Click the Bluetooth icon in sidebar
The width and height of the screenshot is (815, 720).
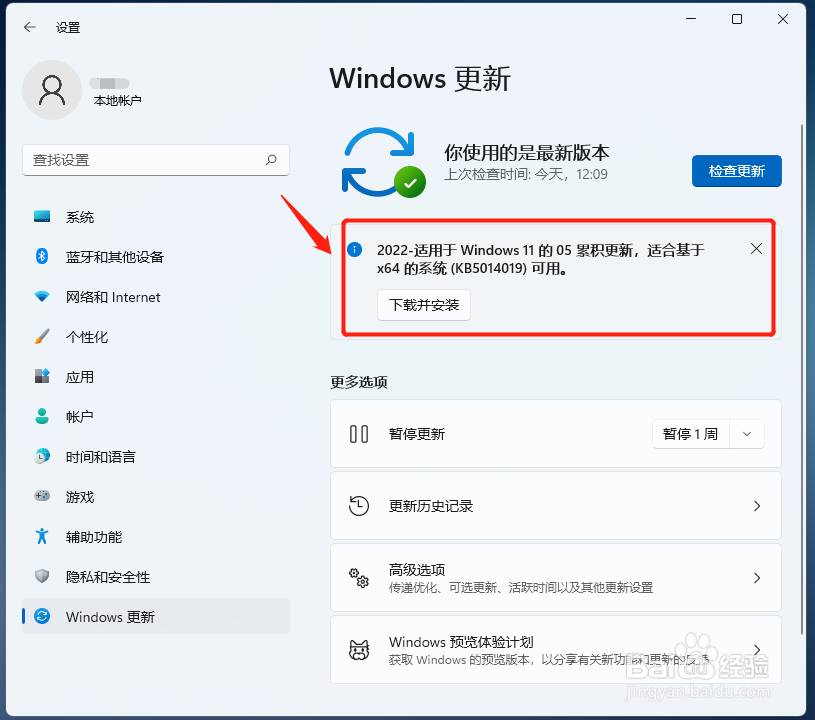pos(42,256)
